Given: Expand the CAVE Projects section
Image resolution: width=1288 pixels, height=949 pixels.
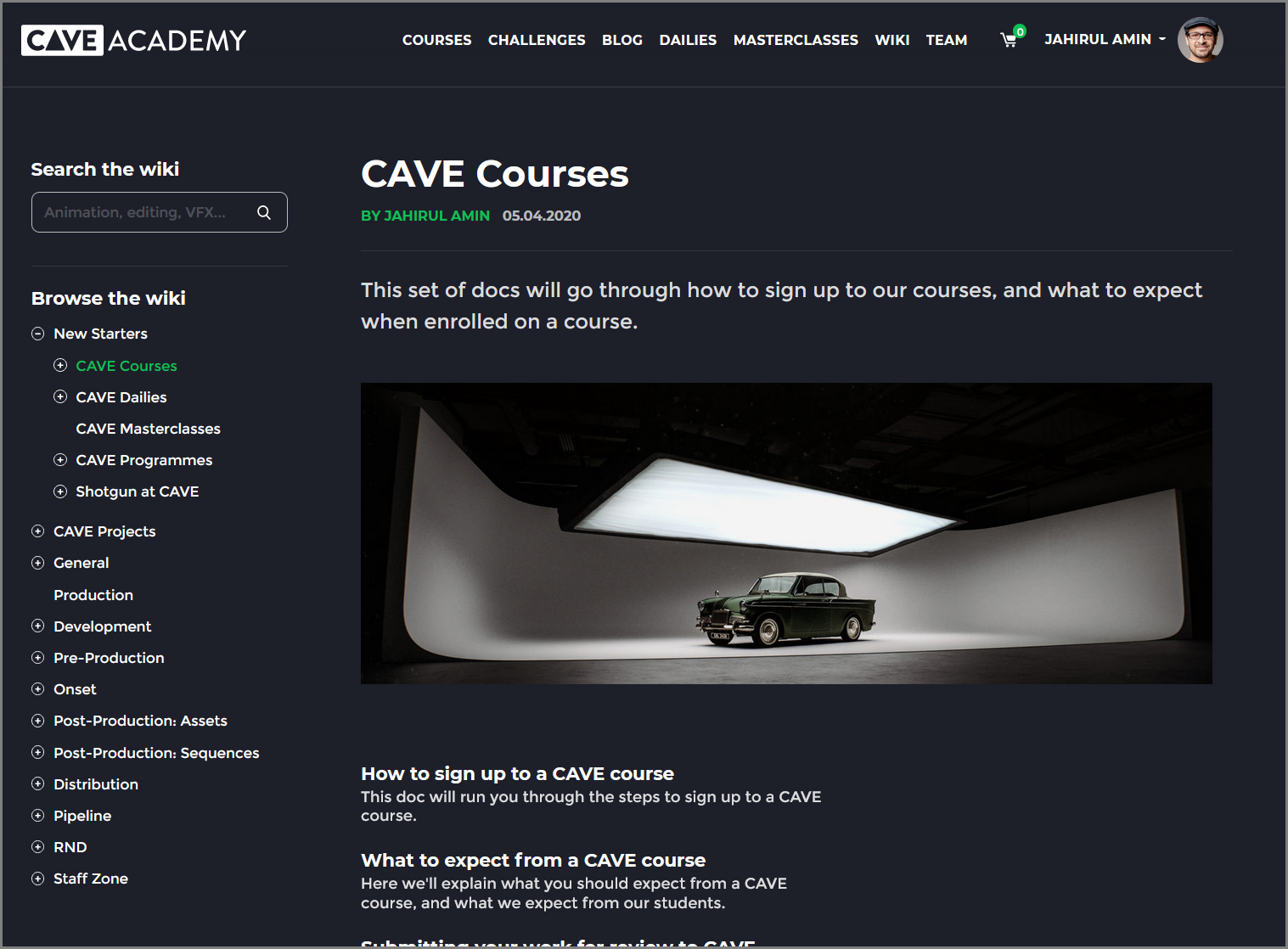Looking at the screenshot, I should tap(38, 531).
